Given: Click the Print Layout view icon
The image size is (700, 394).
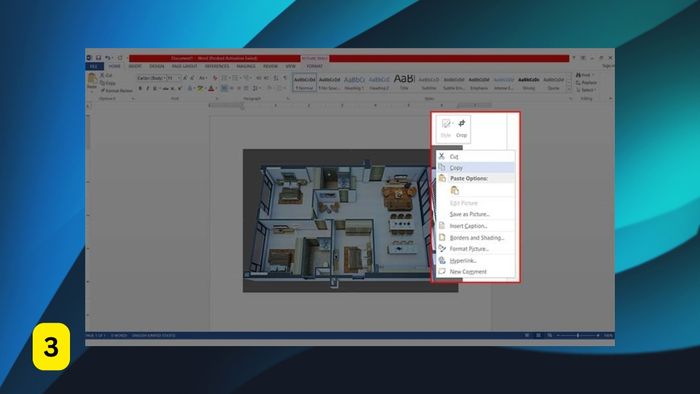Looking at the screenshot, I should (538, 336).
